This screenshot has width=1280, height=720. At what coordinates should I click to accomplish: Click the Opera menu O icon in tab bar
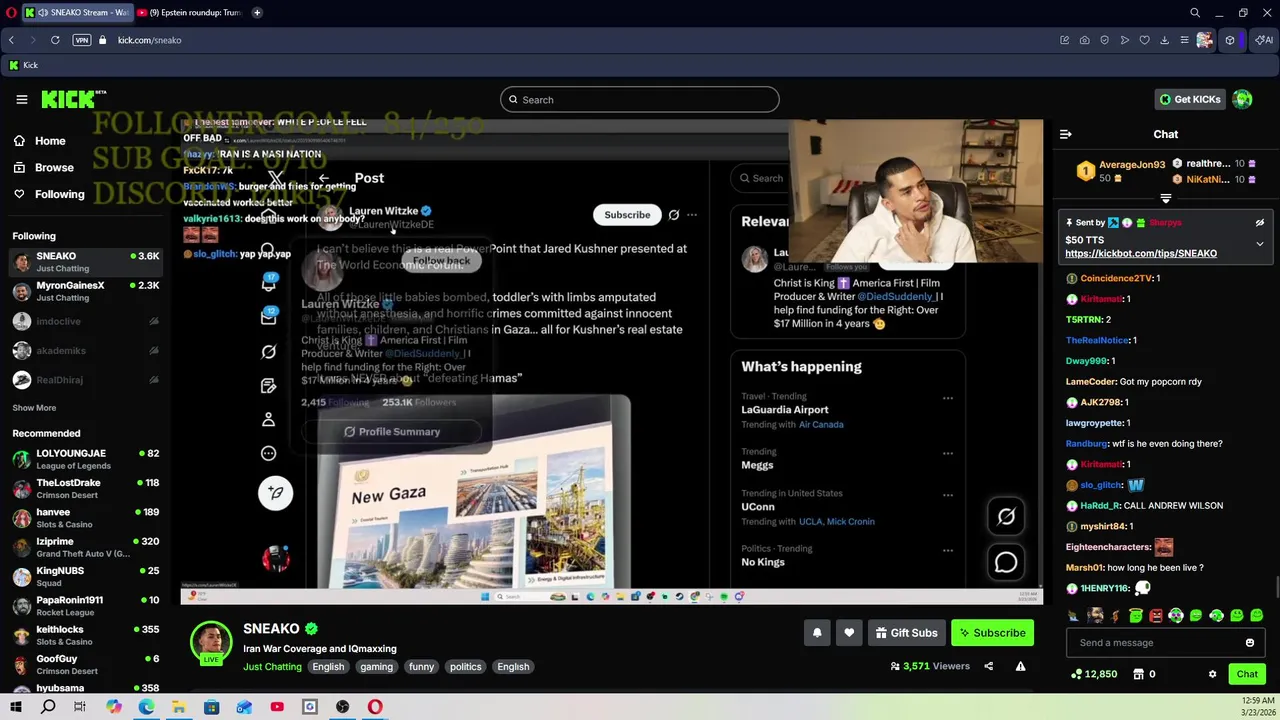pos(9,13)
